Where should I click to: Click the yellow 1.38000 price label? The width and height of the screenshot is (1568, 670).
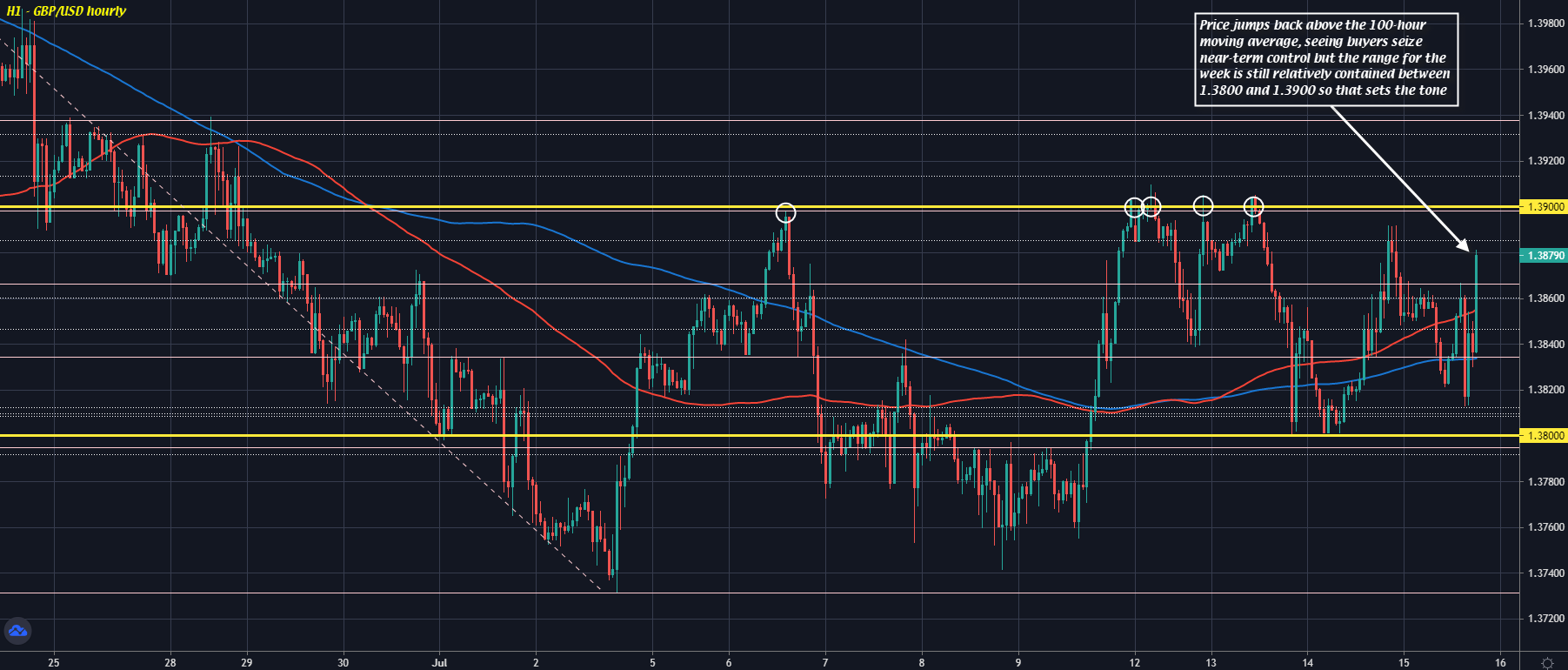(x=1544, y=436)
